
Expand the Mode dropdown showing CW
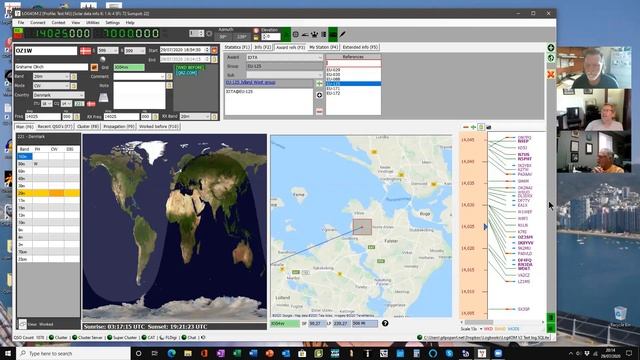(67, 86)
